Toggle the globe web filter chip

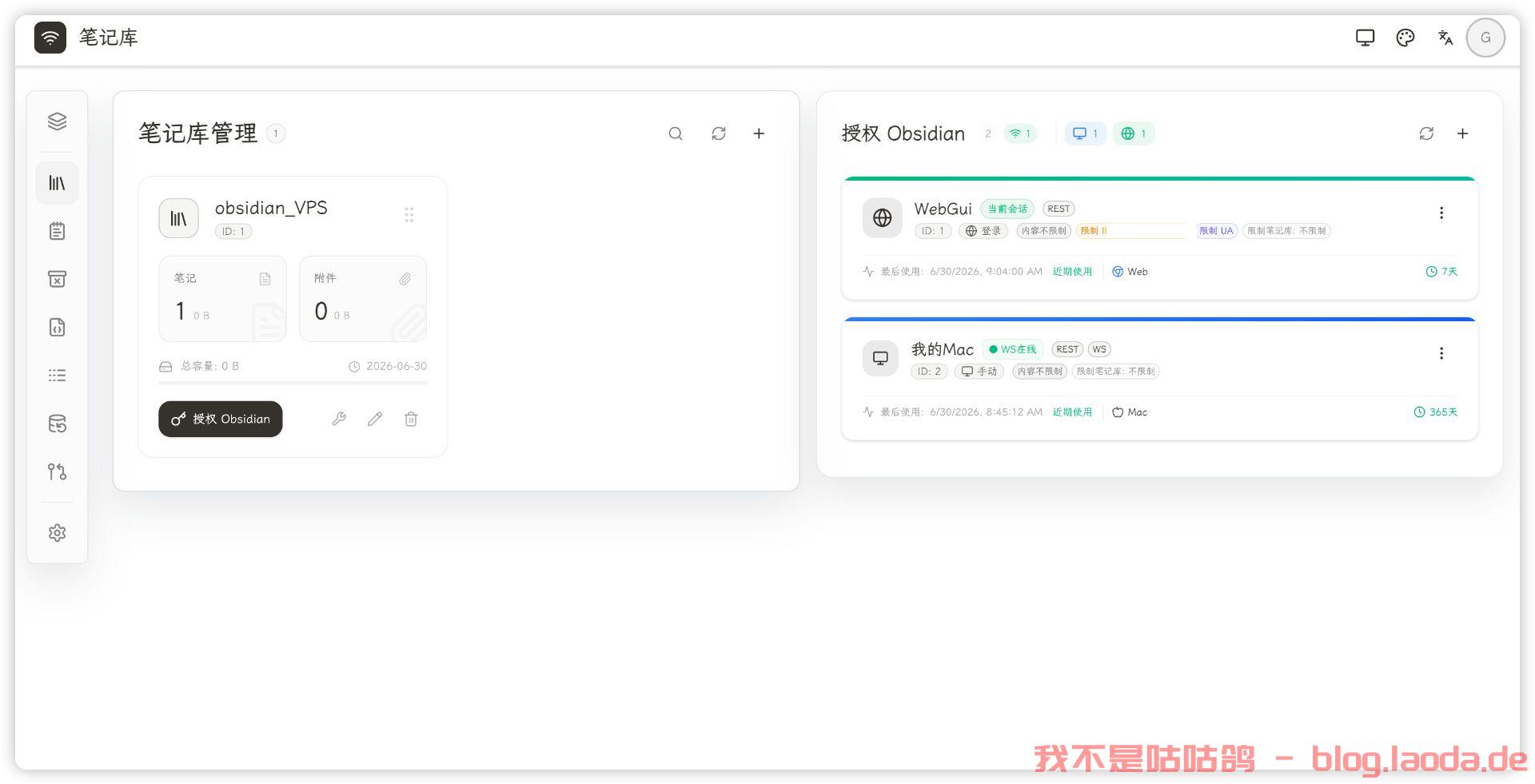pyautogui.click(x=1134, y=133)
